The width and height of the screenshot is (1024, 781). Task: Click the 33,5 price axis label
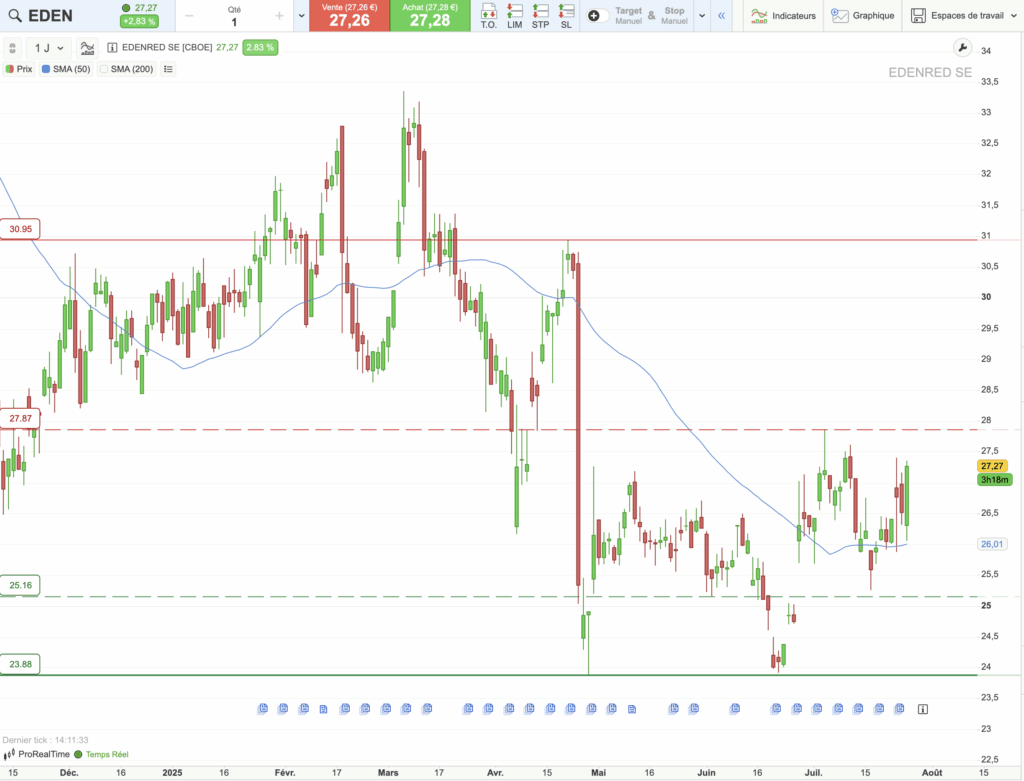point(989,82)
